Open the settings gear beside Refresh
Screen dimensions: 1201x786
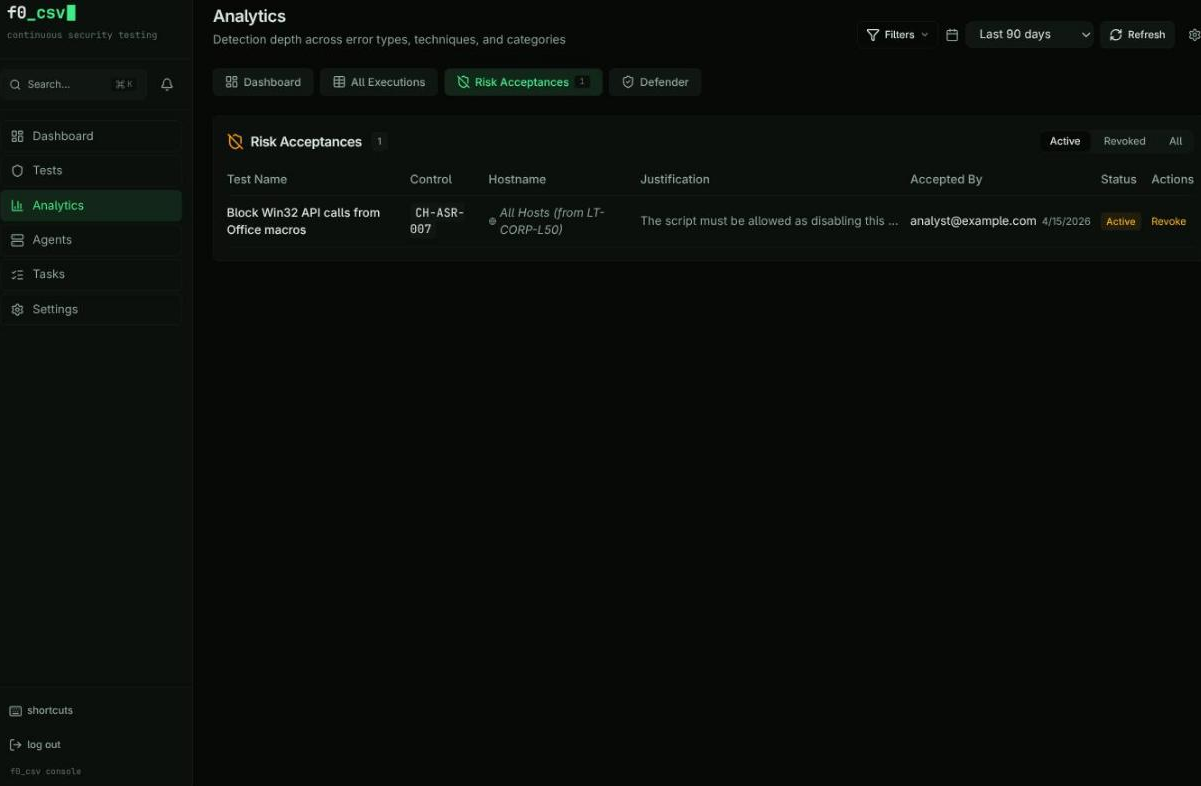1194,35
